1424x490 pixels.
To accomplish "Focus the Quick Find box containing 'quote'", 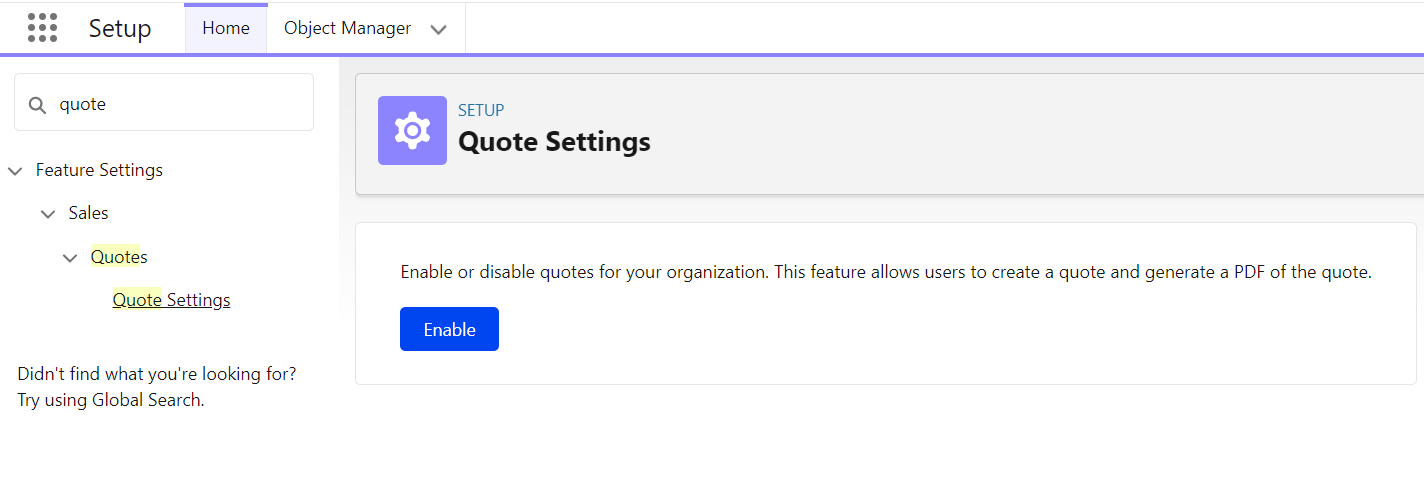I will click(180, 104).
